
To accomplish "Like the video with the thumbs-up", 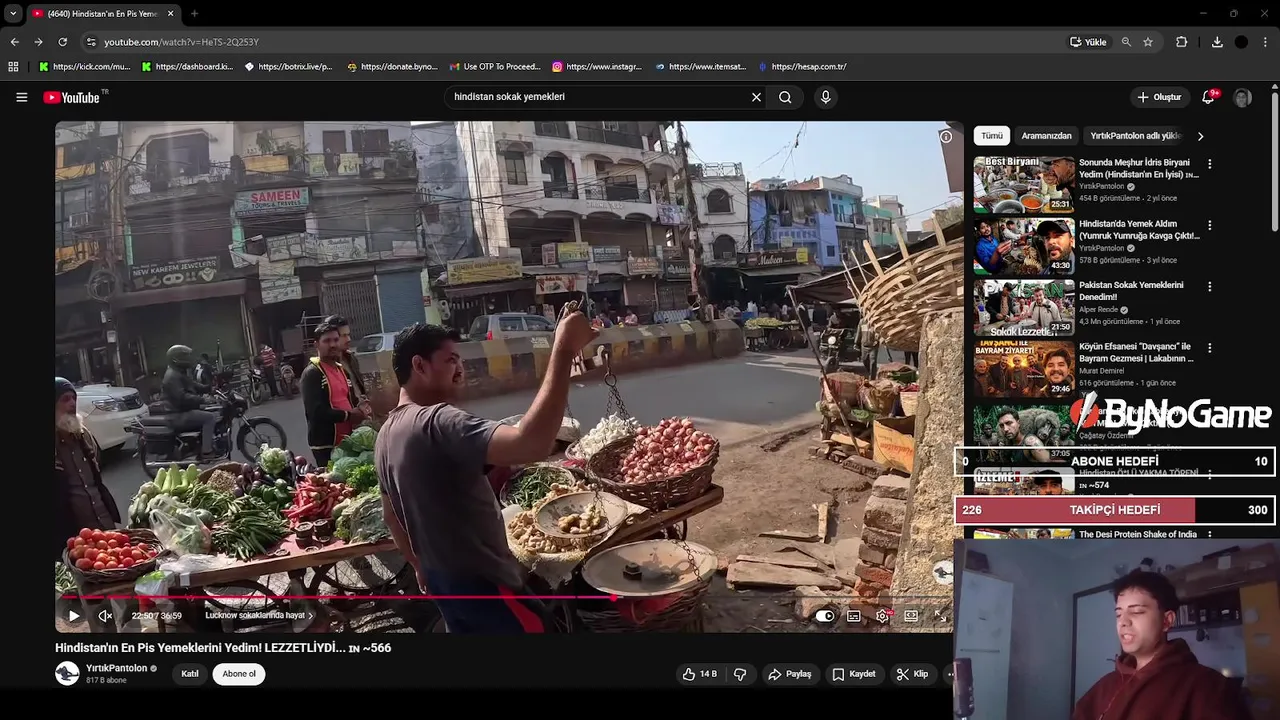I will [x=700, y=674].
